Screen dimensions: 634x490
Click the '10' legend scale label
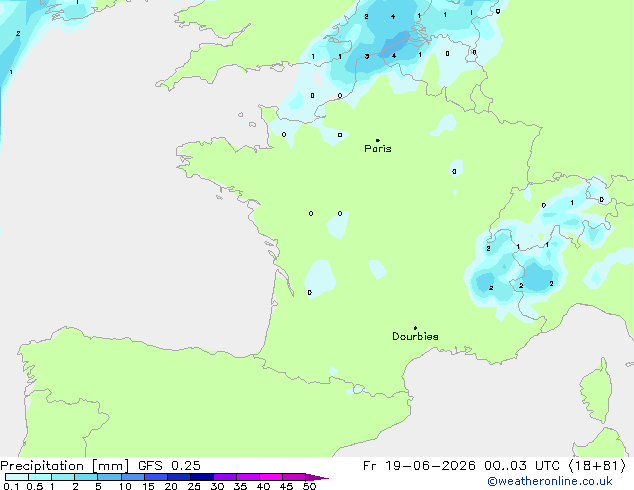(x=125, y=486)
